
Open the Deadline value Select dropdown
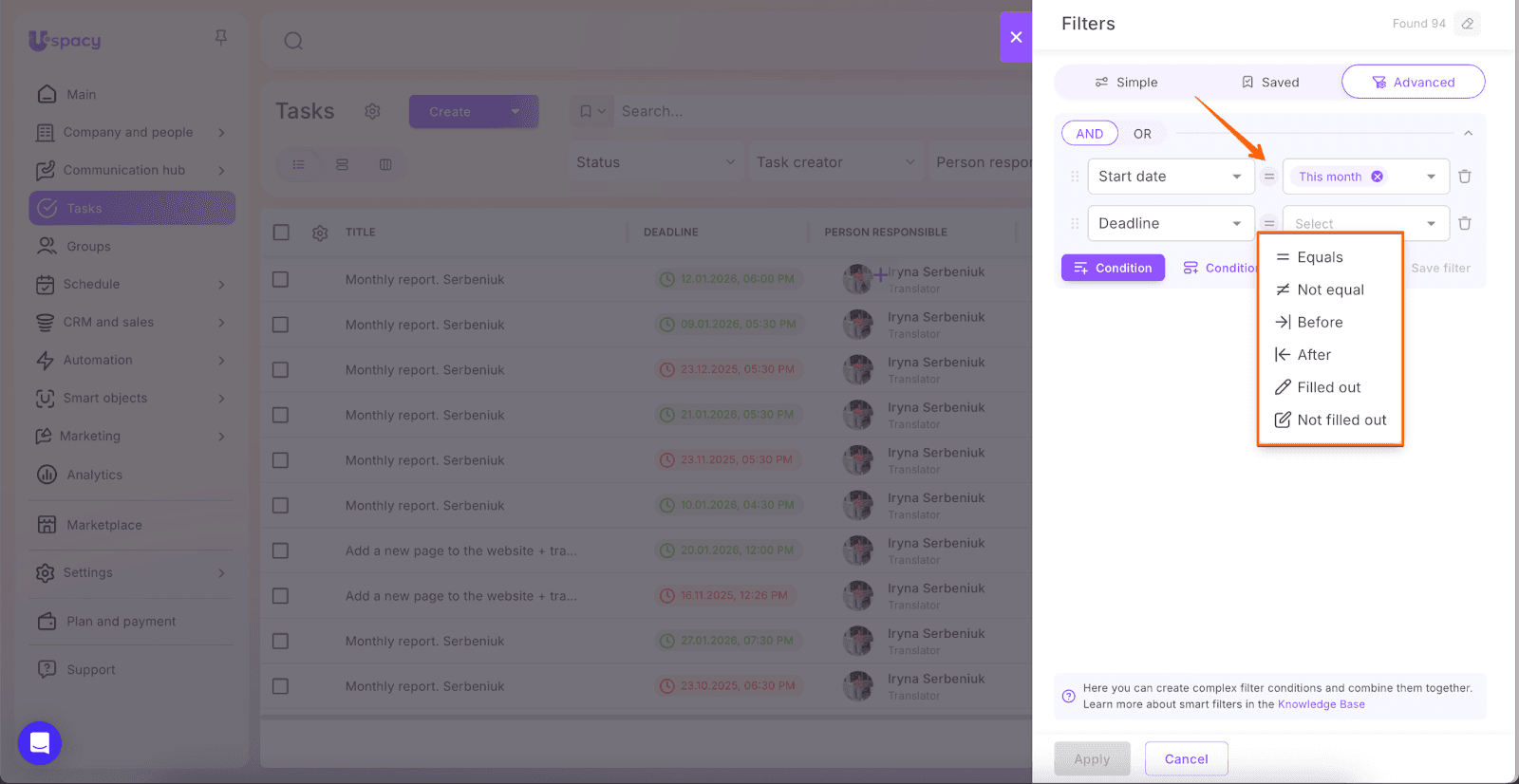pos(1365,224)
